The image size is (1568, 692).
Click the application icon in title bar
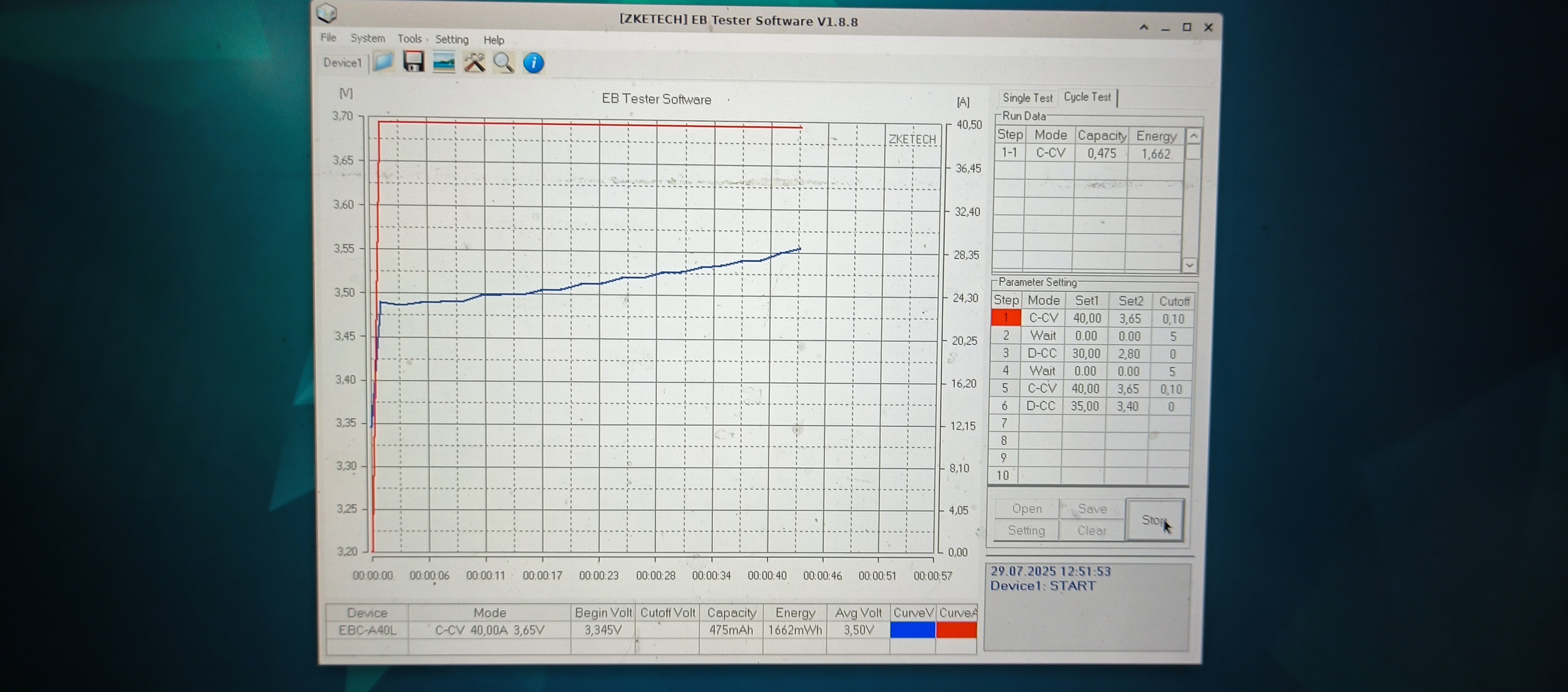(x=327, y=14)
